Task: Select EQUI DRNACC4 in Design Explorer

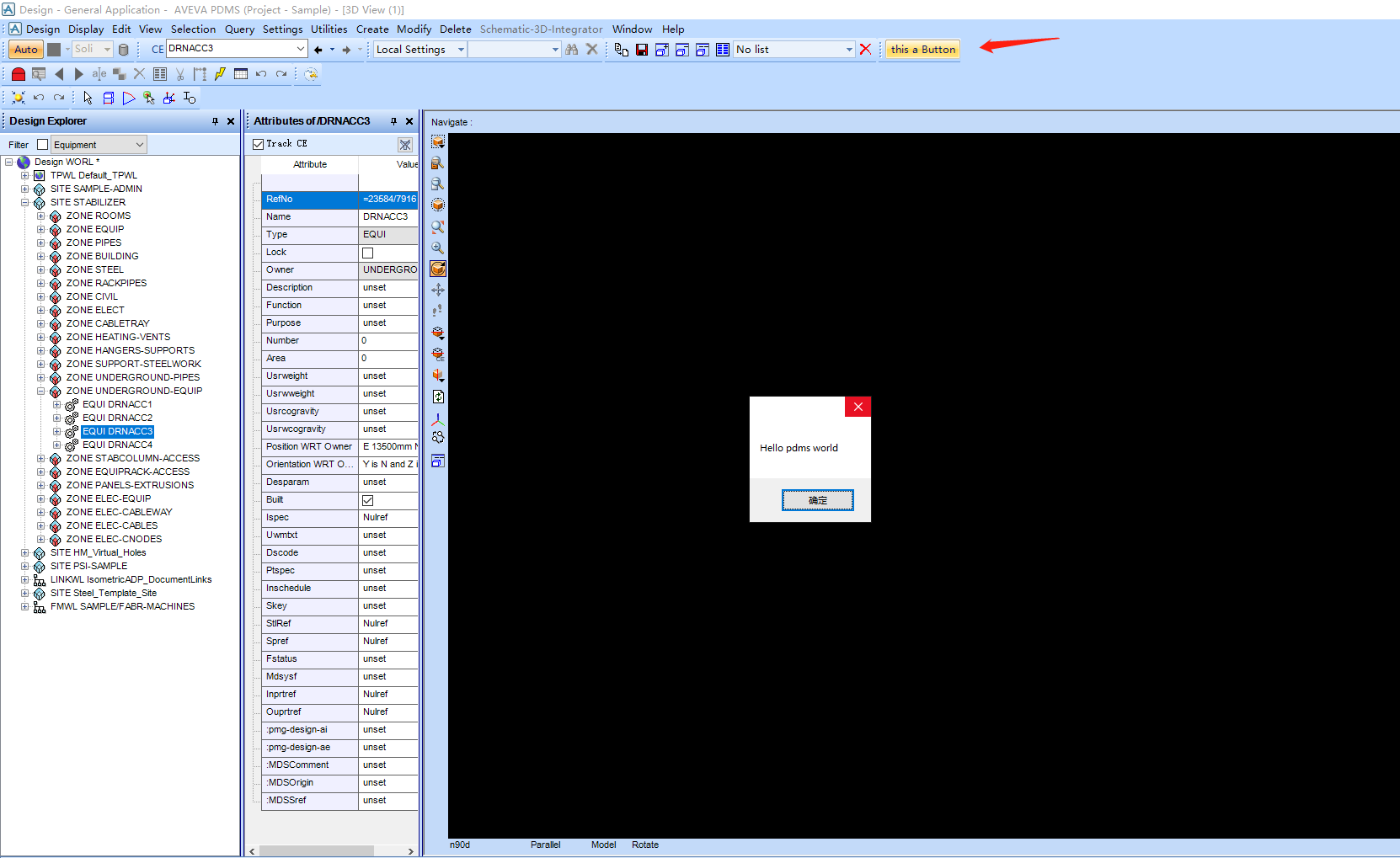Action: 116,444
